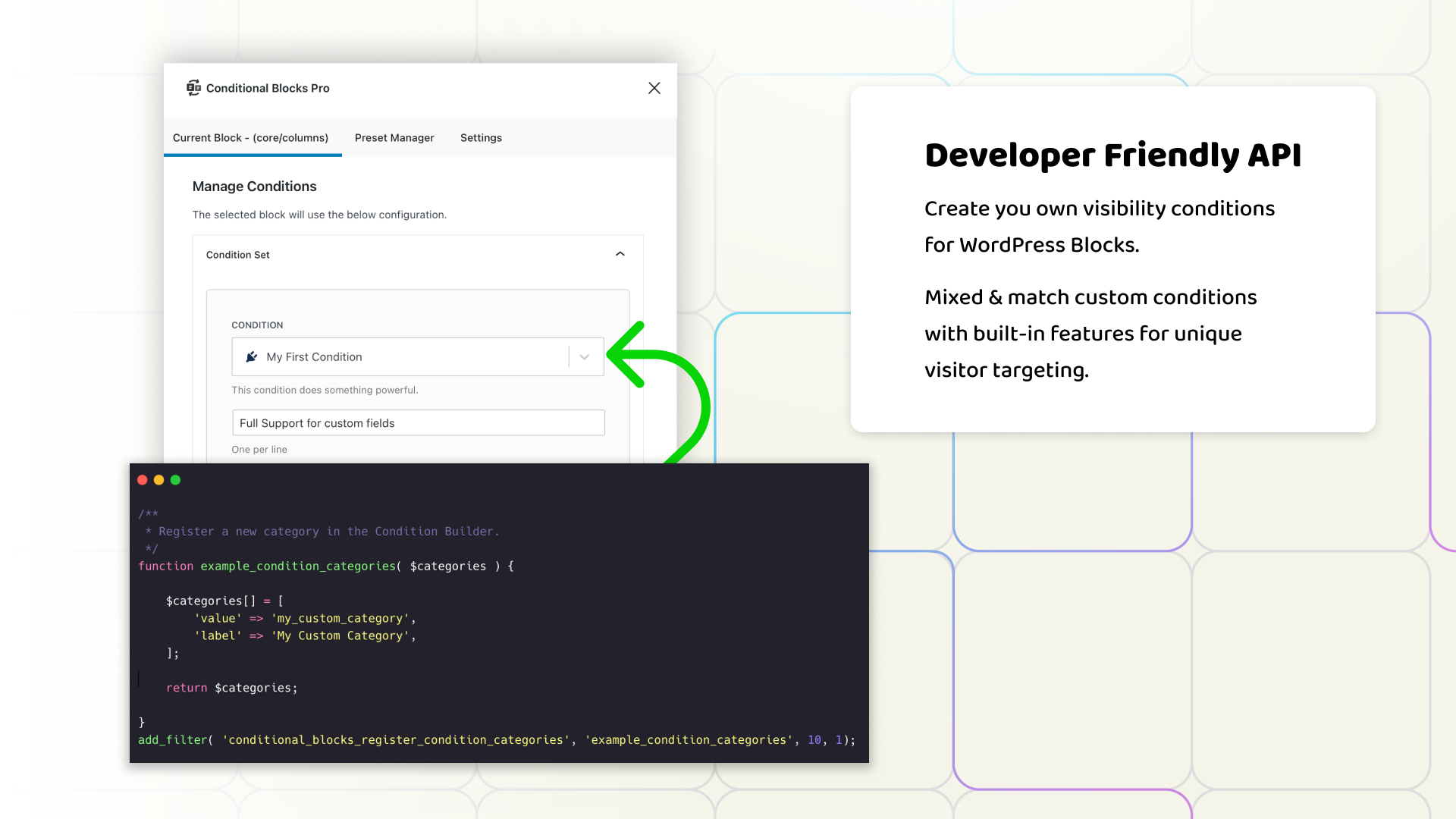Switch to the Preset Manager tab
1456x819 pixels.
(x=394, y=138)
